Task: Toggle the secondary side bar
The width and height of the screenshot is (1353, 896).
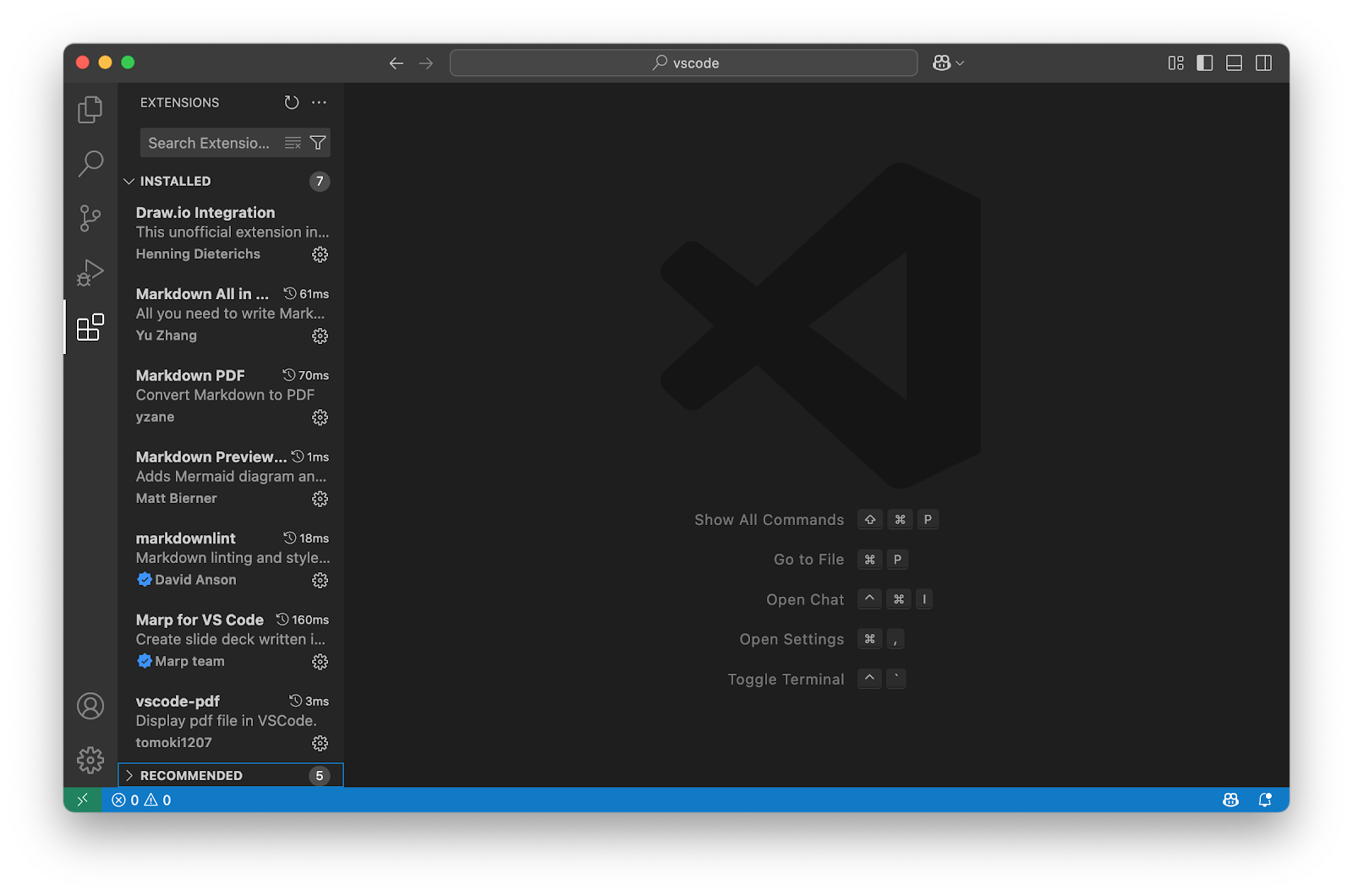Action: click(1263, 63)
